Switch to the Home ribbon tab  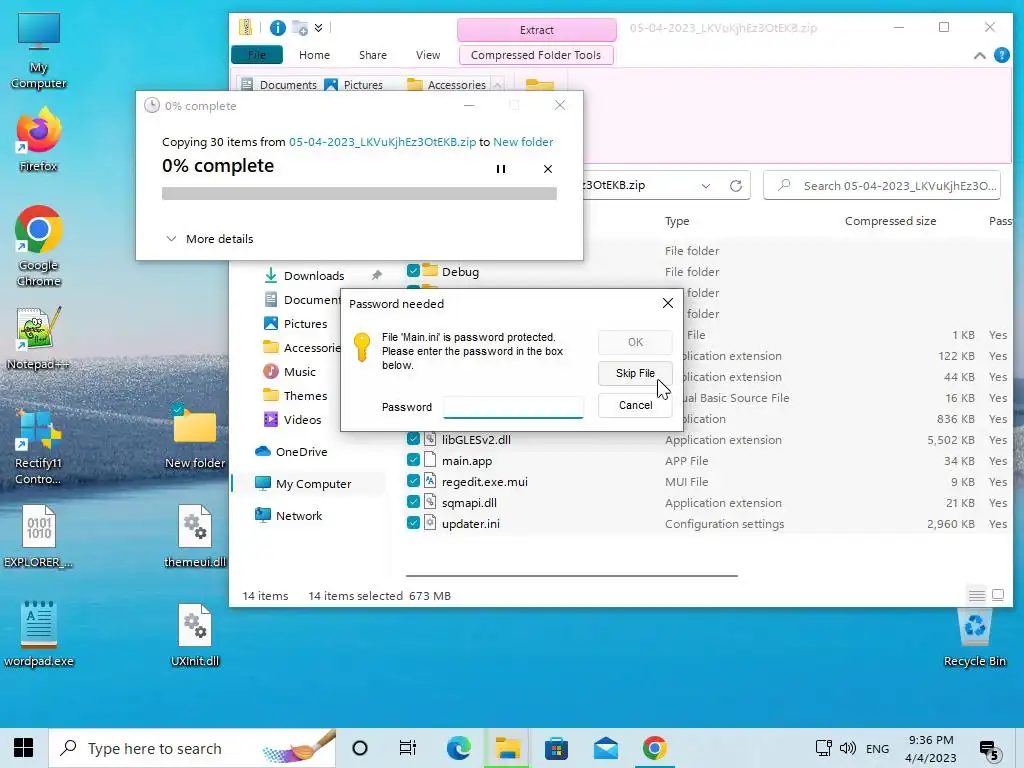pos(314,55)
